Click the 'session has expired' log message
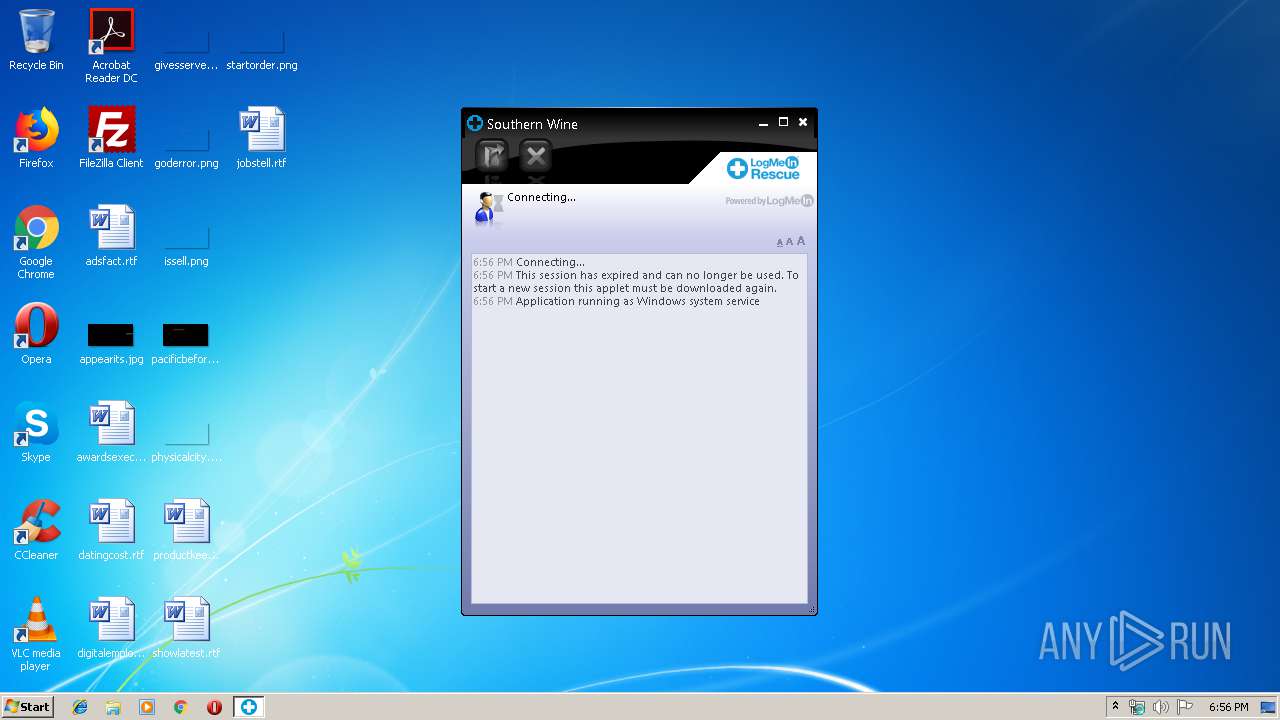 (636, 281)
